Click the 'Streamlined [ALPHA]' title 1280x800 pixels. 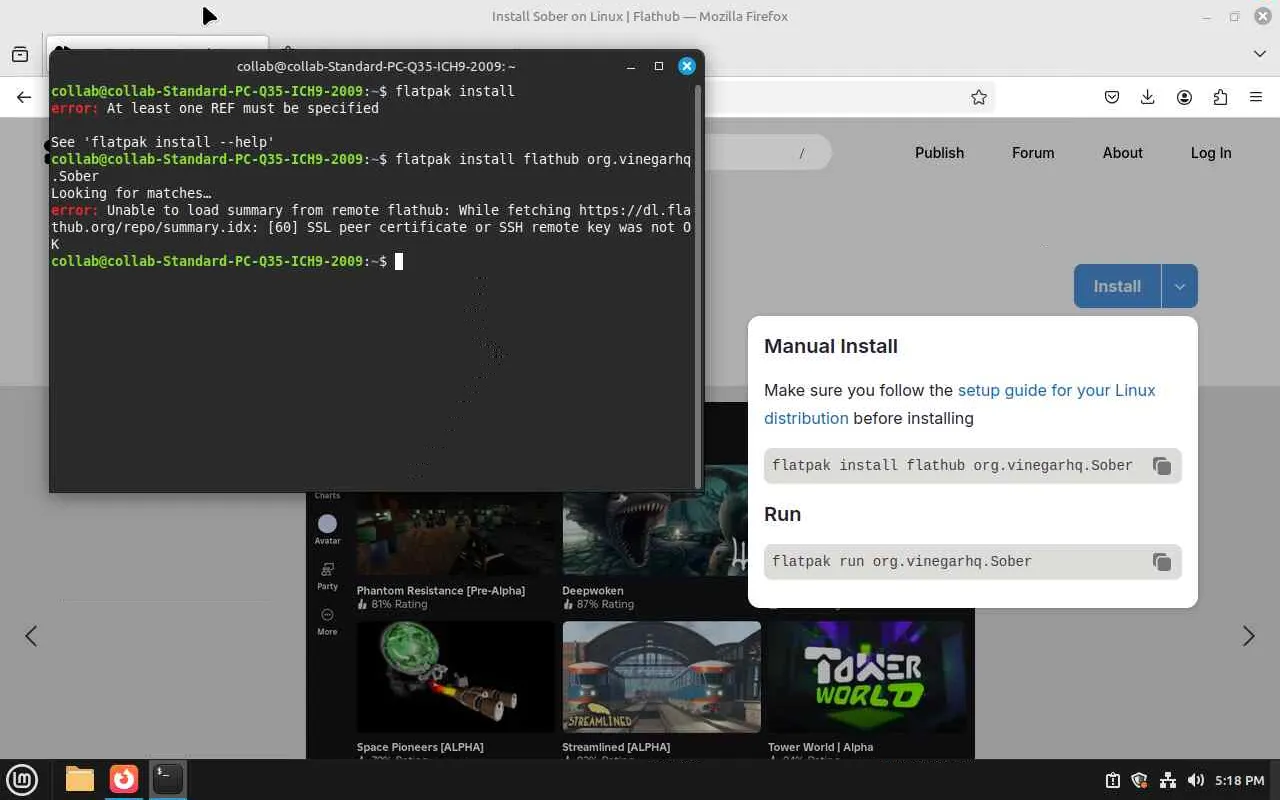click(x=616, y=747)
